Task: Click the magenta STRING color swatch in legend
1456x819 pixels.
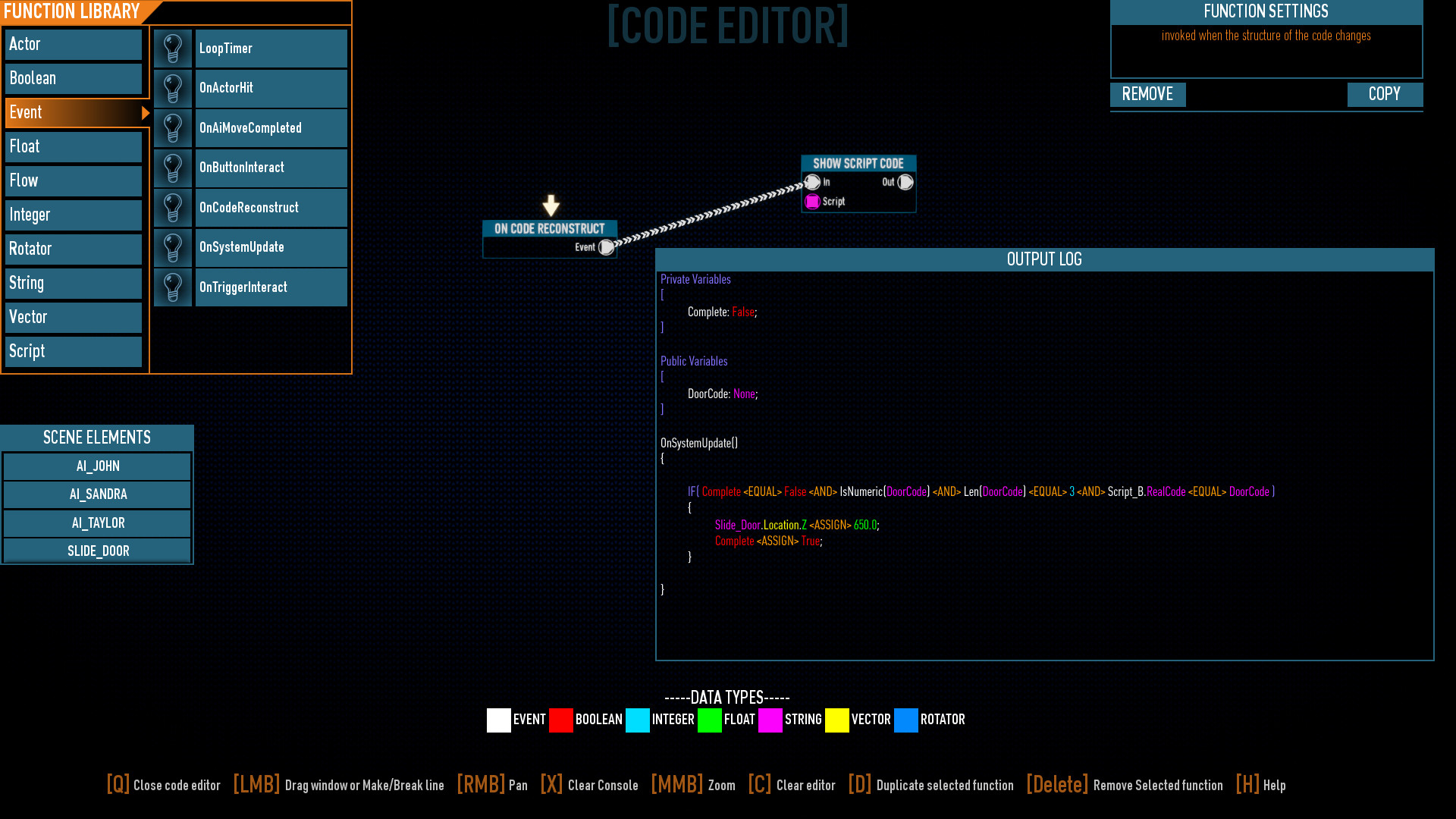Action: coord(770,720)
